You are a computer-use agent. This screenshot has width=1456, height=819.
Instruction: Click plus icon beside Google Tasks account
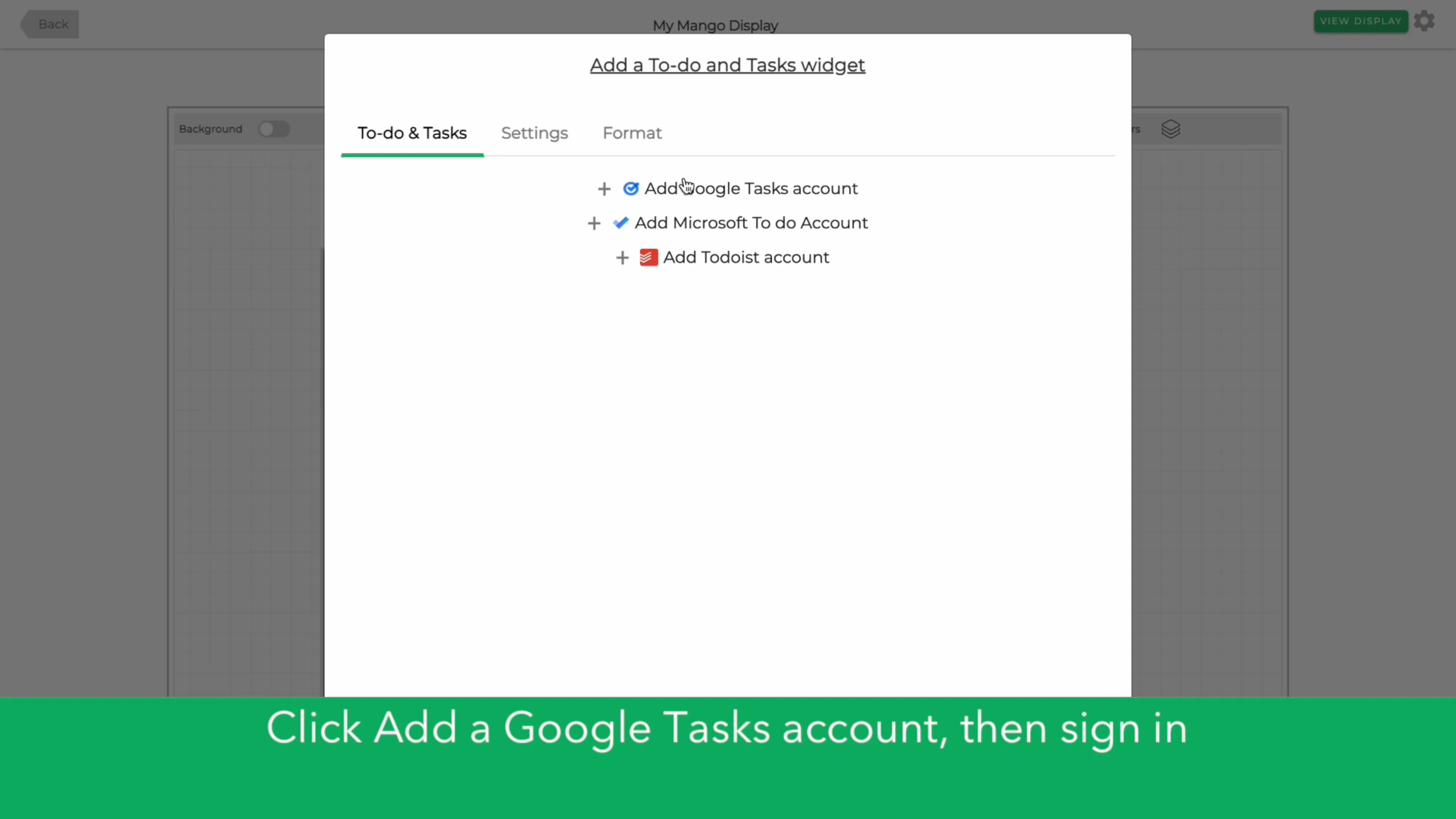tap(604, 189)
